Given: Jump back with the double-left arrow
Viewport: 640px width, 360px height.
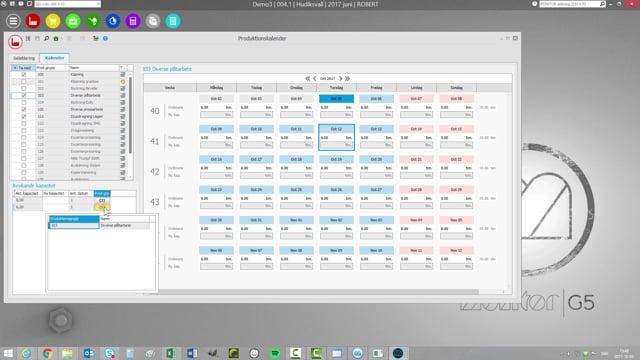Looking at the screenshot, I should pos(307,78).
